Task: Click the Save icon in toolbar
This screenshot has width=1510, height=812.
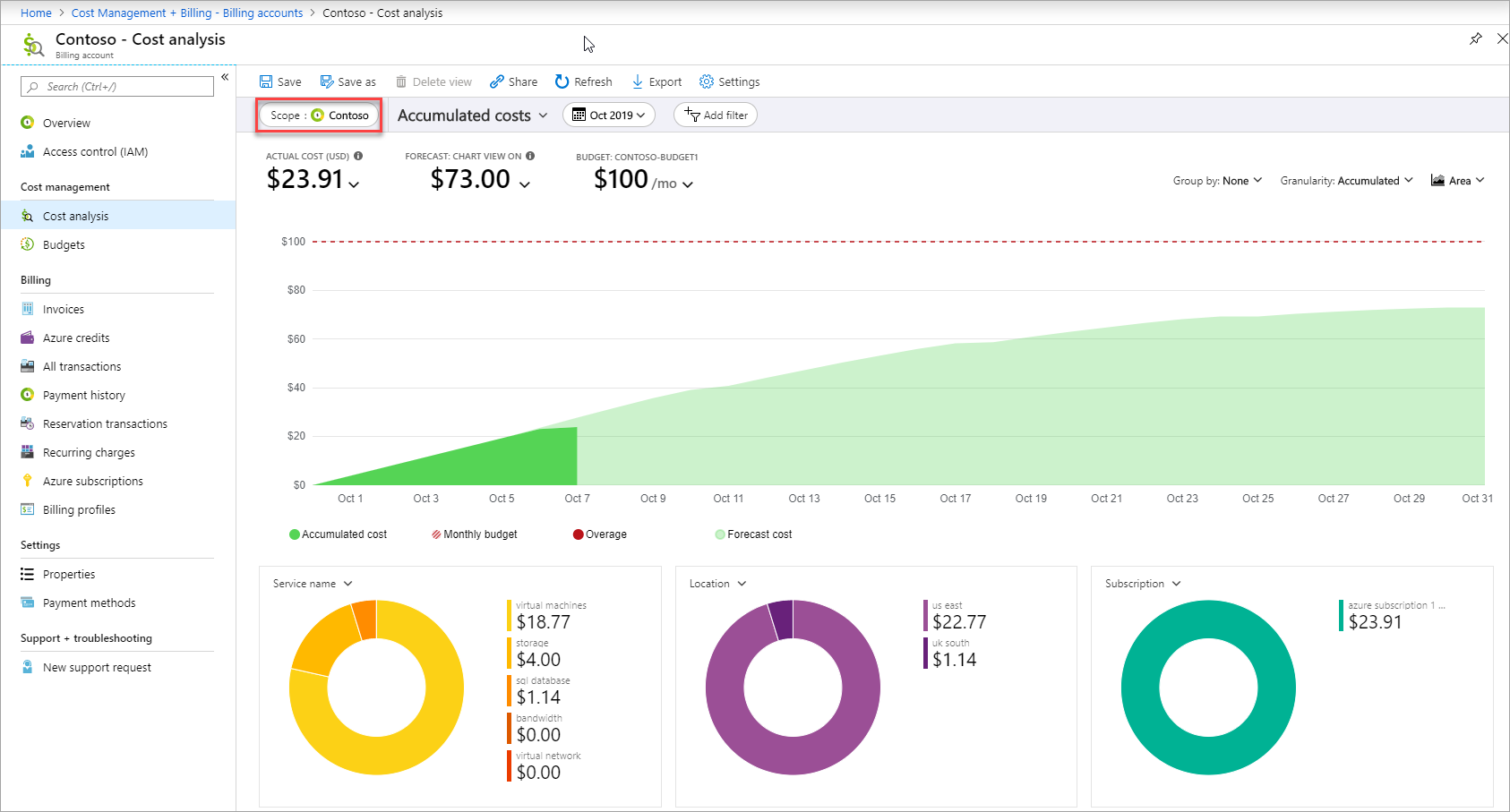Action: [266, 81]
